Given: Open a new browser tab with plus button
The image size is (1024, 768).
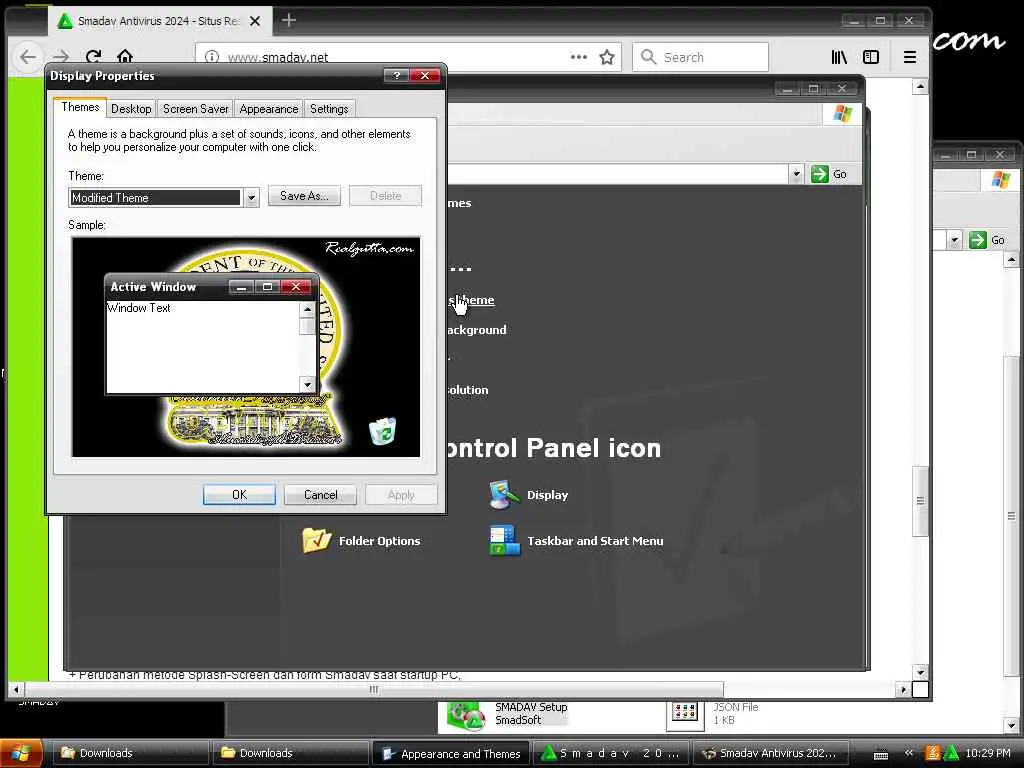Looking at the screenshot, I should 289,20.
